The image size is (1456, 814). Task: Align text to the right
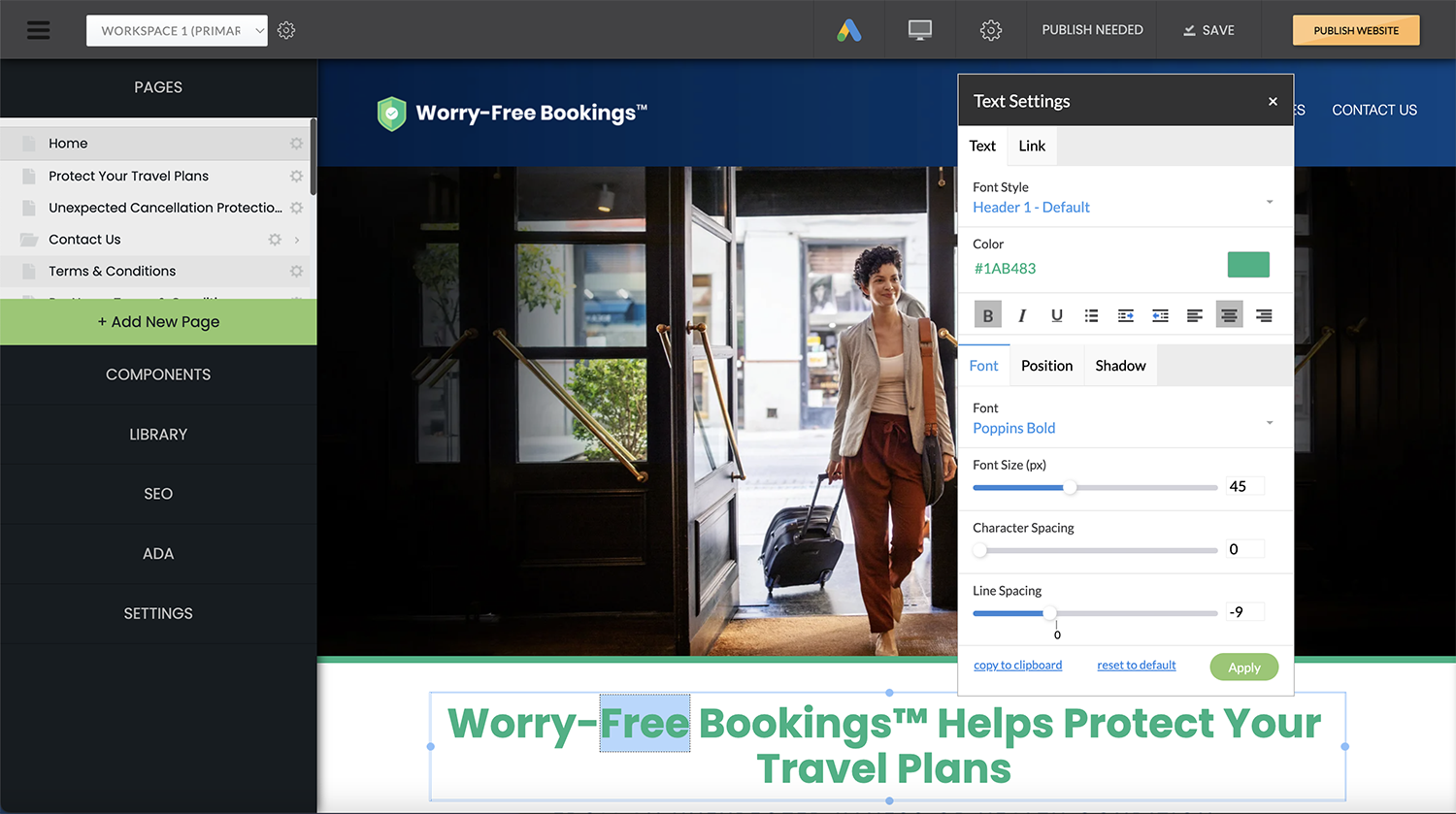1264,315
